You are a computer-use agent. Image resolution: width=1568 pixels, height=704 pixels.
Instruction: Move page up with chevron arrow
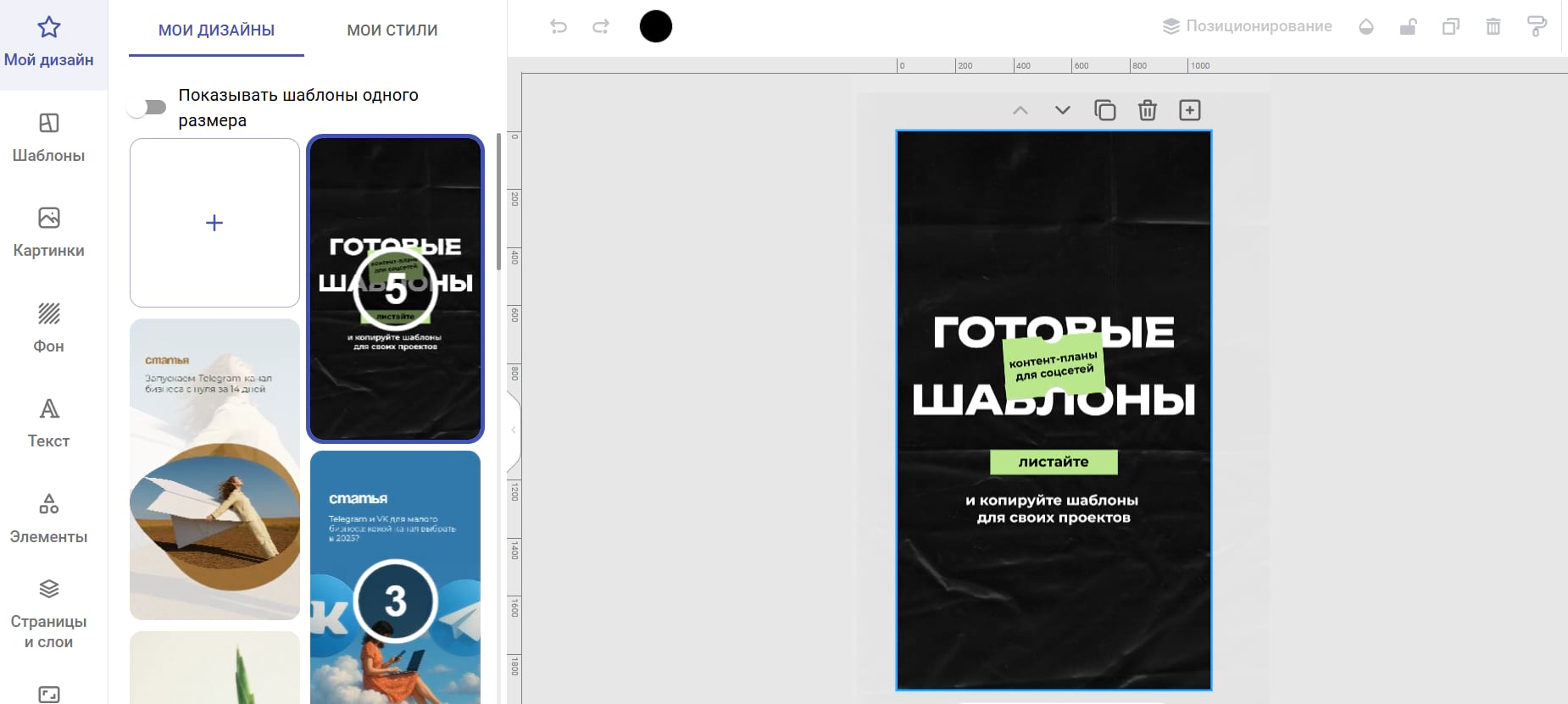coord(1020,110)
